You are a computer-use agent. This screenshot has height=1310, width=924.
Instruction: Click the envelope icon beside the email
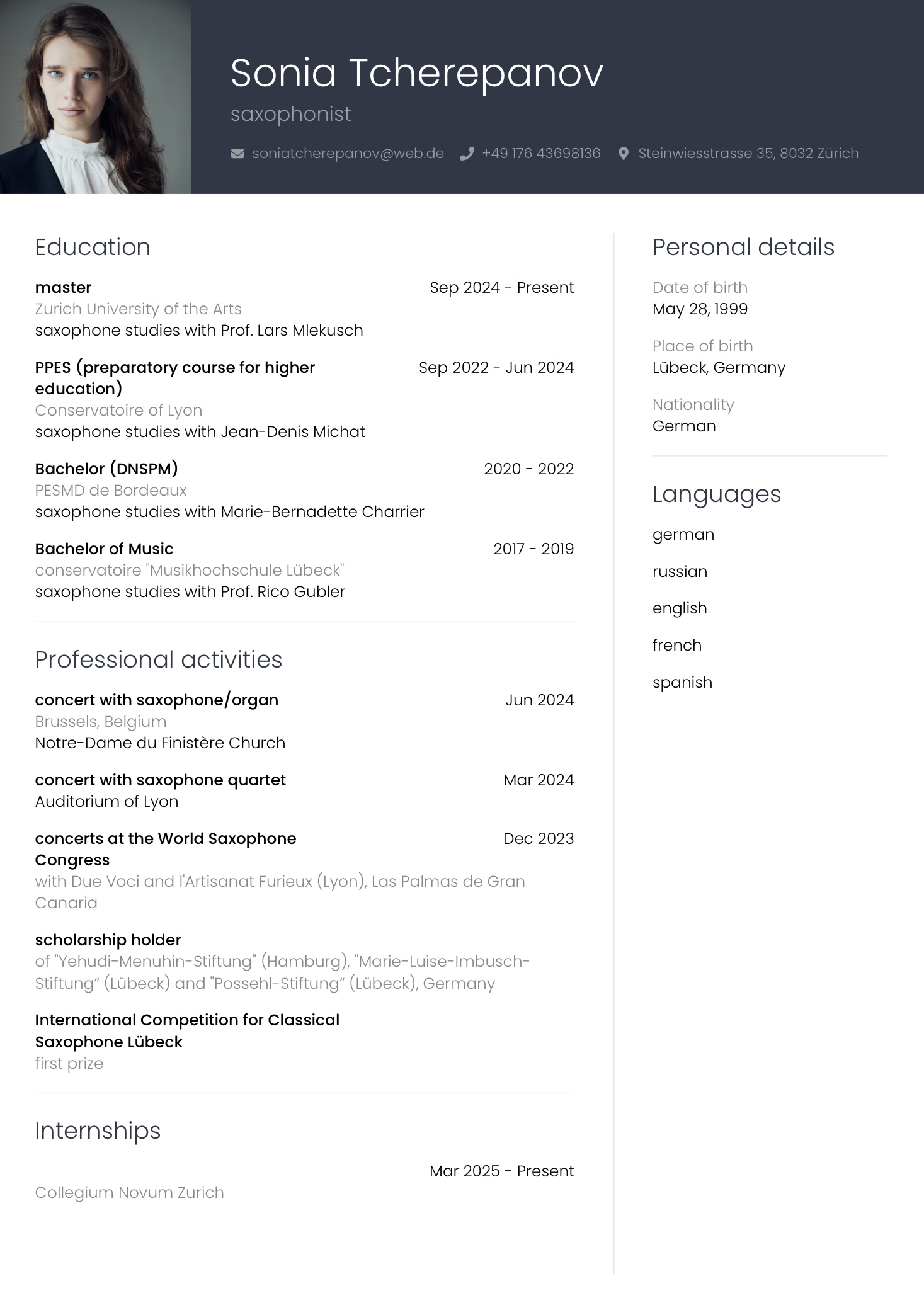click(x=237, y=154)
